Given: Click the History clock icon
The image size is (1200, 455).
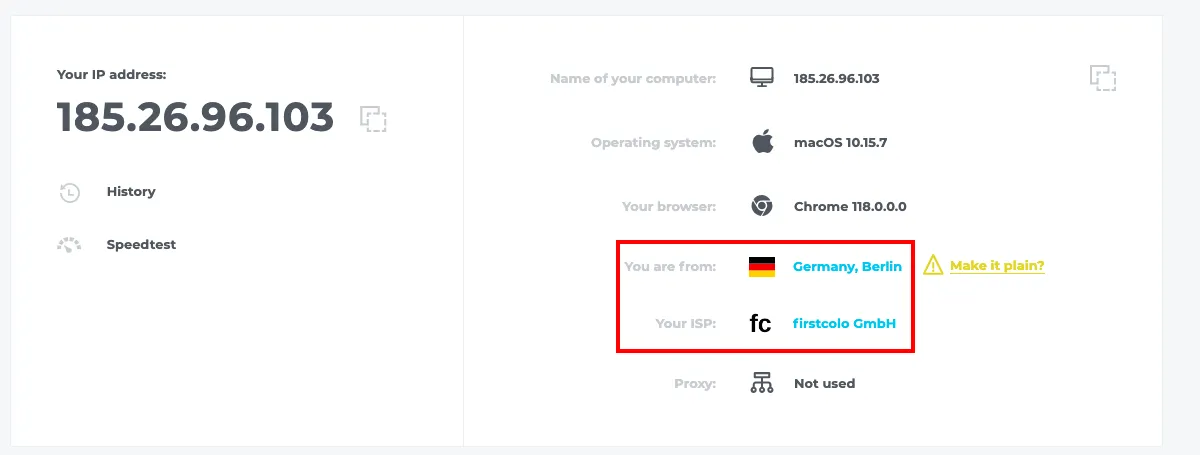Looking at the screenshot, I should click(70, 192).
